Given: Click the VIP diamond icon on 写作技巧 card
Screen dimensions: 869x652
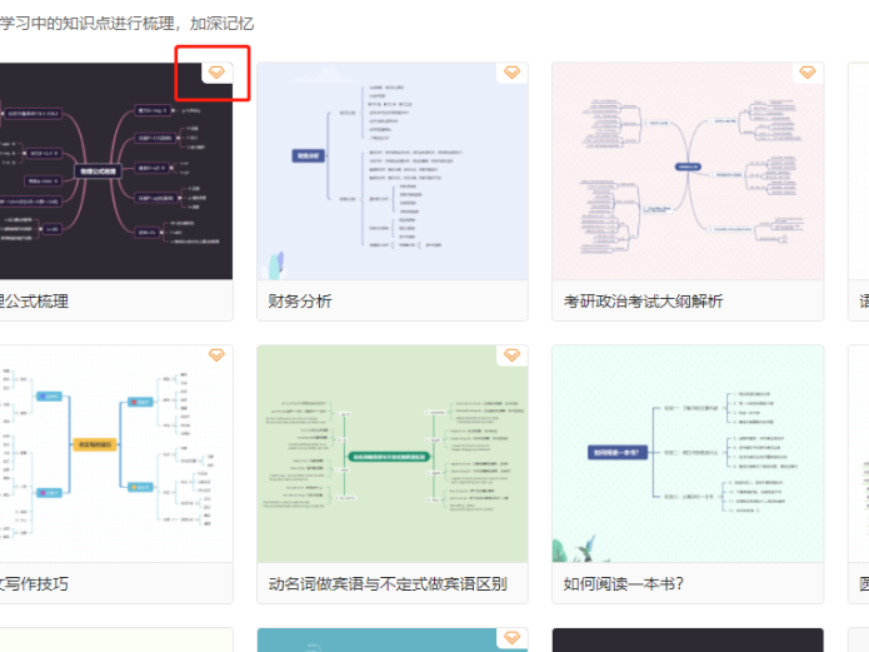Looking at the screenshot, I should [x=217, y=355].
